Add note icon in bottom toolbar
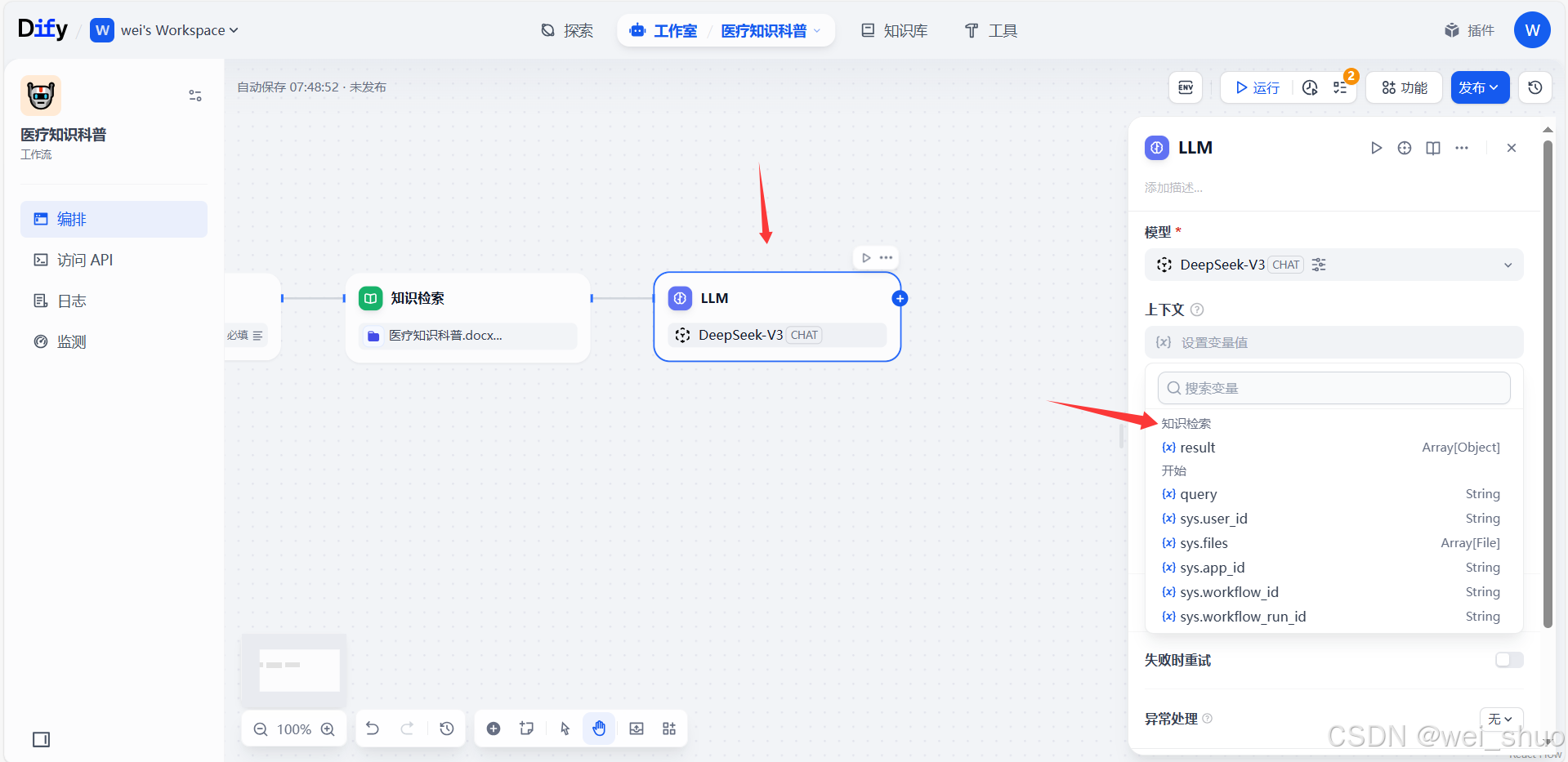Viewport: 1568px width, 762px height. point(527,729)
